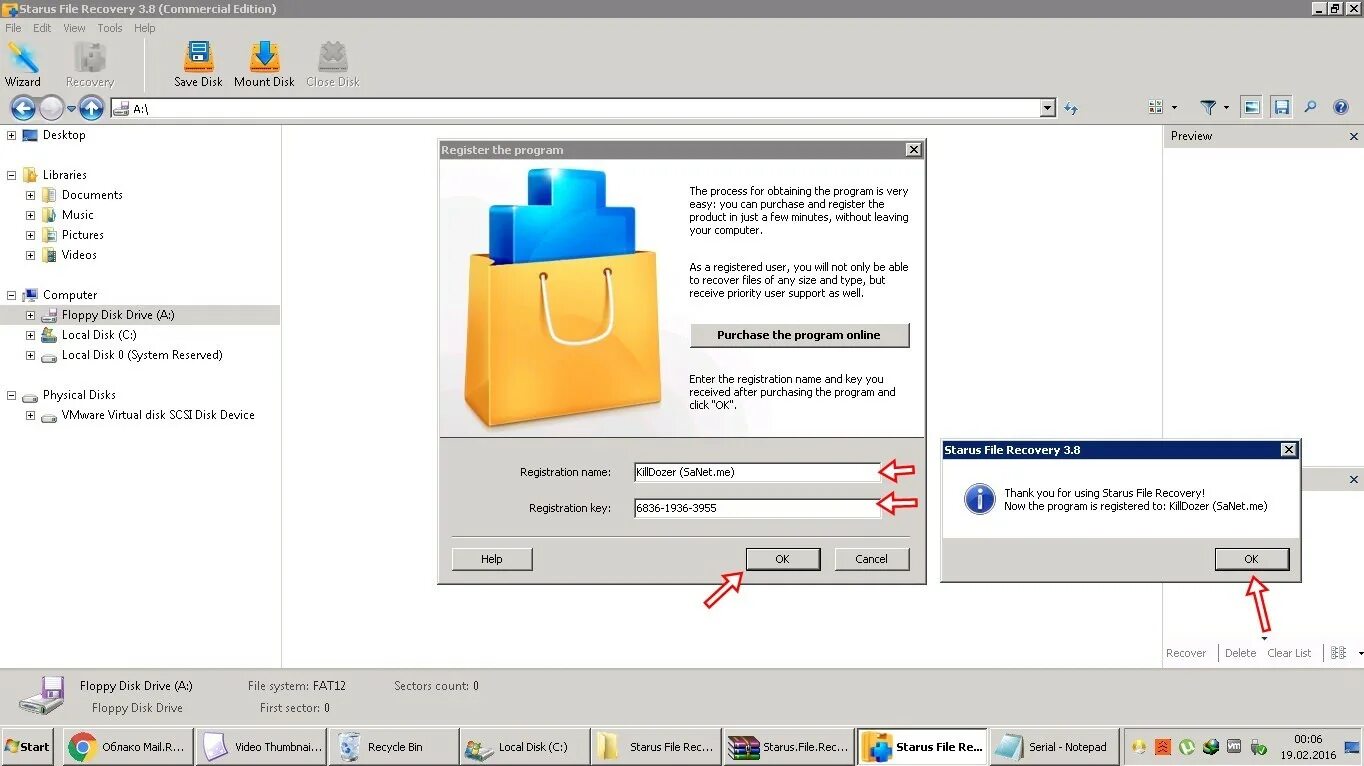This screenshot has width=1364, height=766.
Task: Refresh the location using the blue arrows icon
Action: [1071, 108]
